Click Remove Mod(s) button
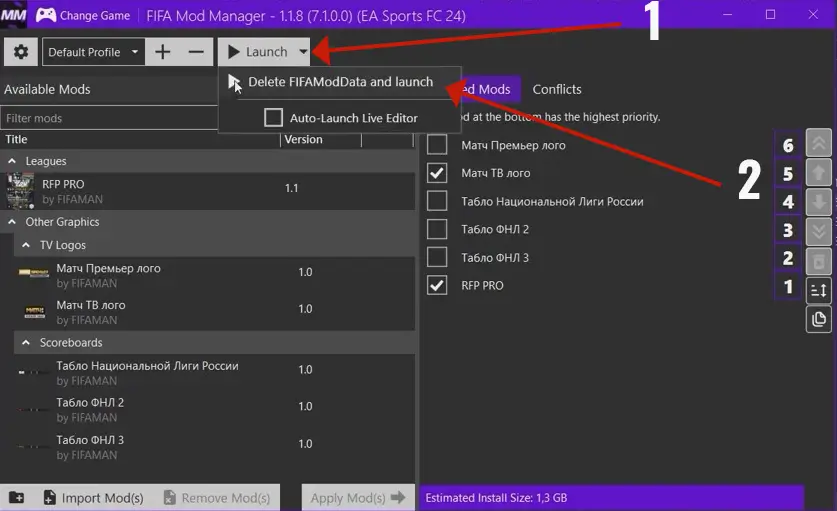 [217, 498]
